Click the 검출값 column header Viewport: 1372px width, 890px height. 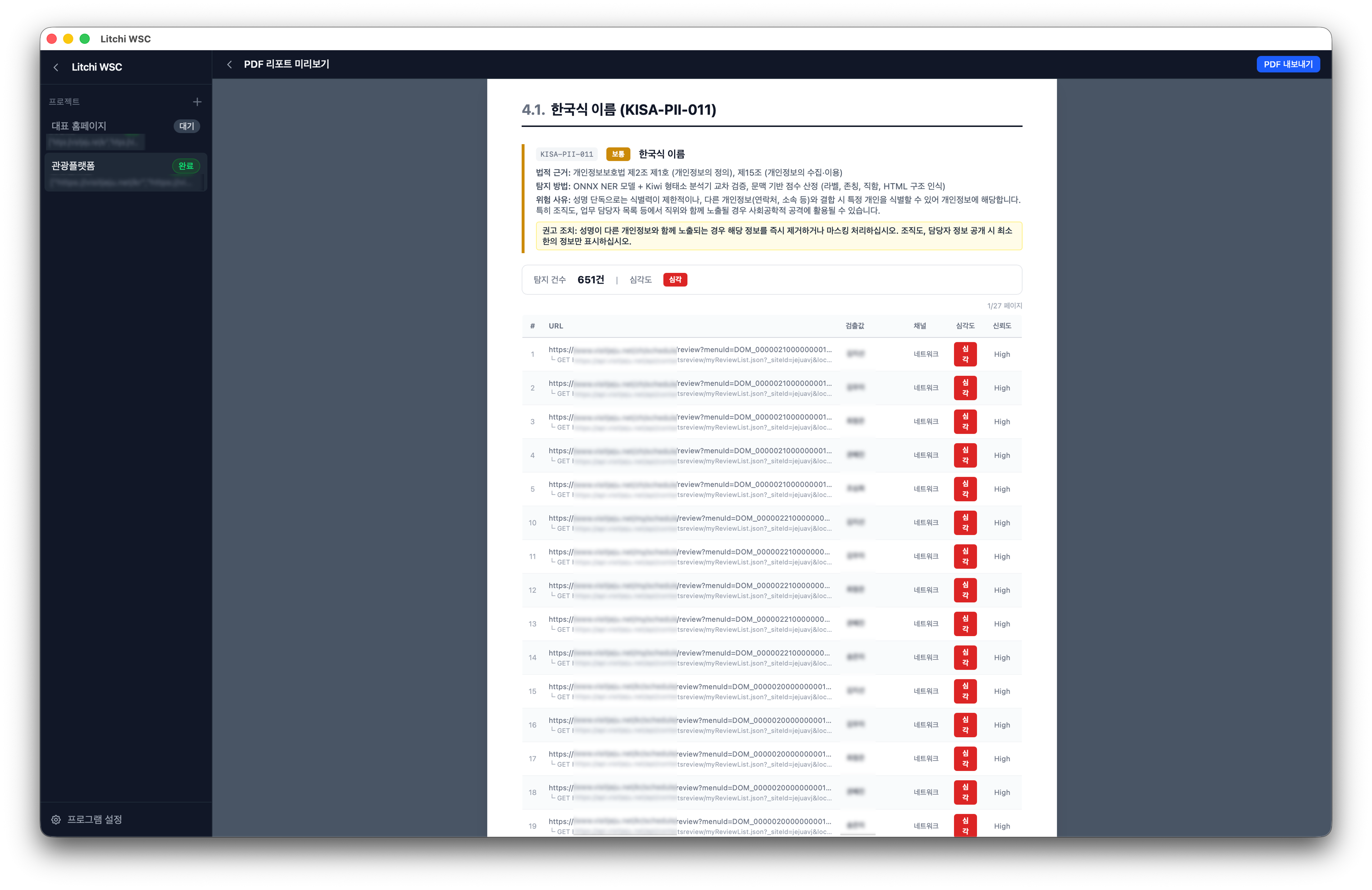[x=854, y=326]
